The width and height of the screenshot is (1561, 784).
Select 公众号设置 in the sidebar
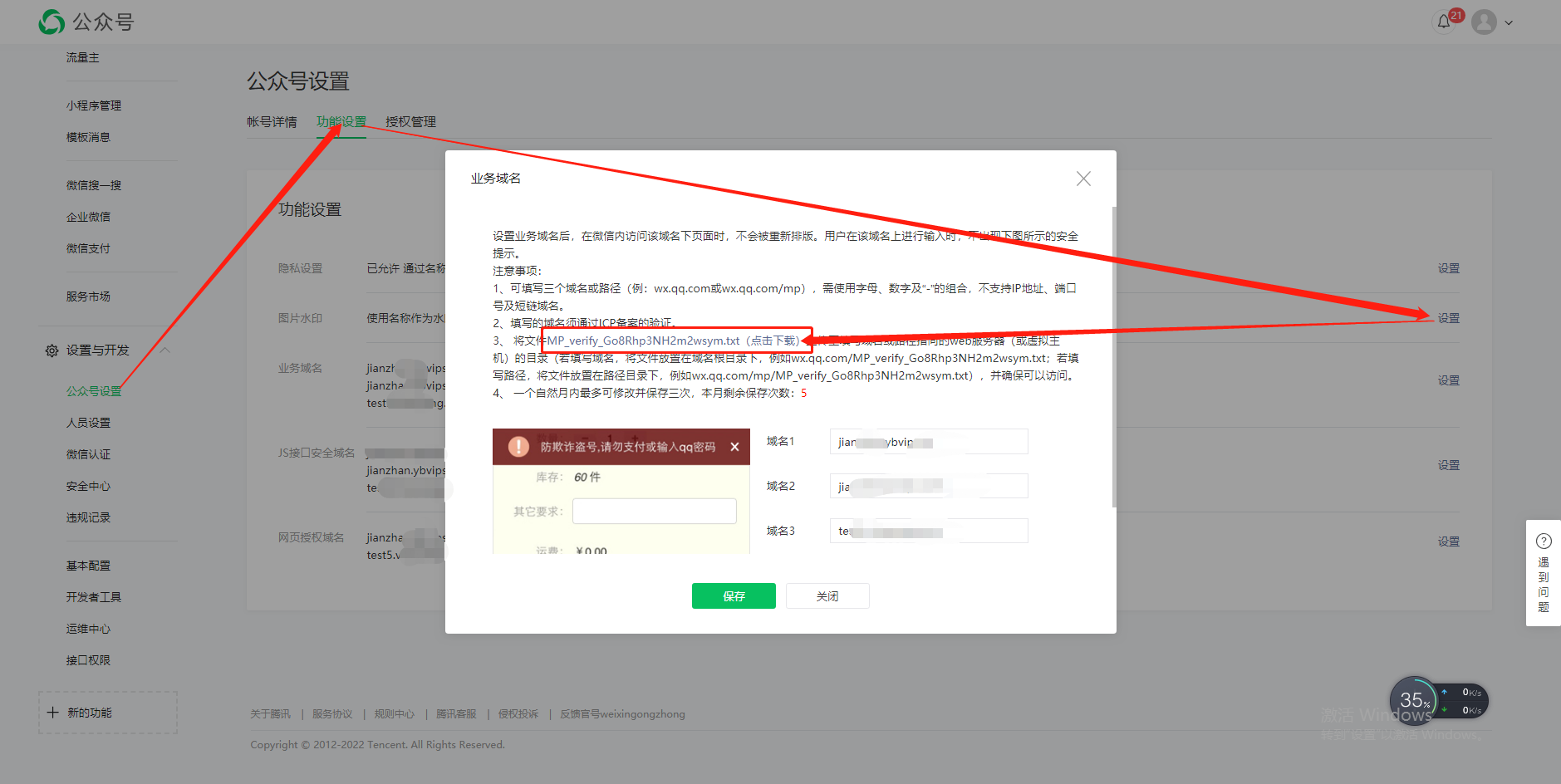click(94, 391)
